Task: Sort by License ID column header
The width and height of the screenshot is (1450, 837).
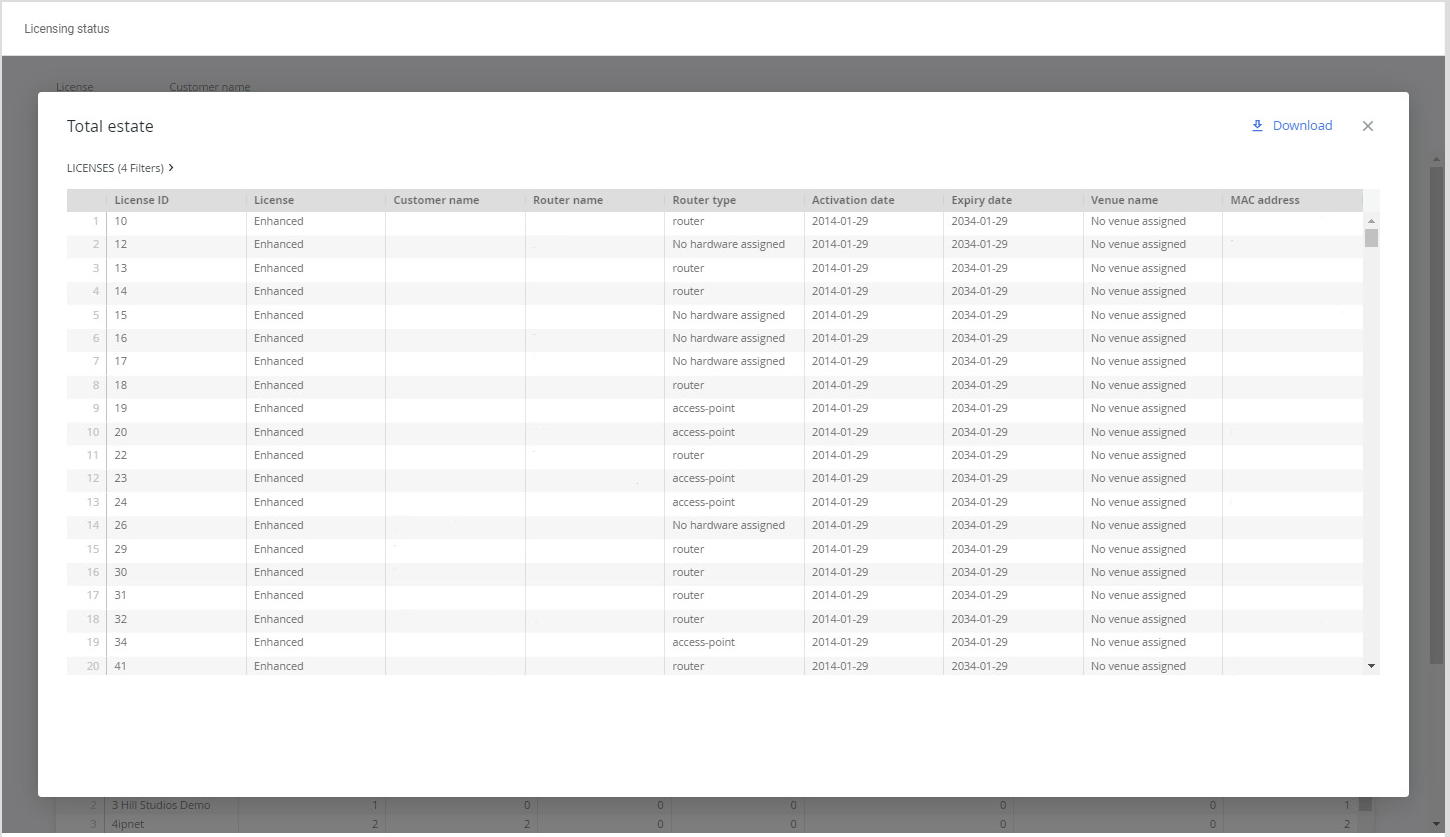Action: tap(141, 200)
